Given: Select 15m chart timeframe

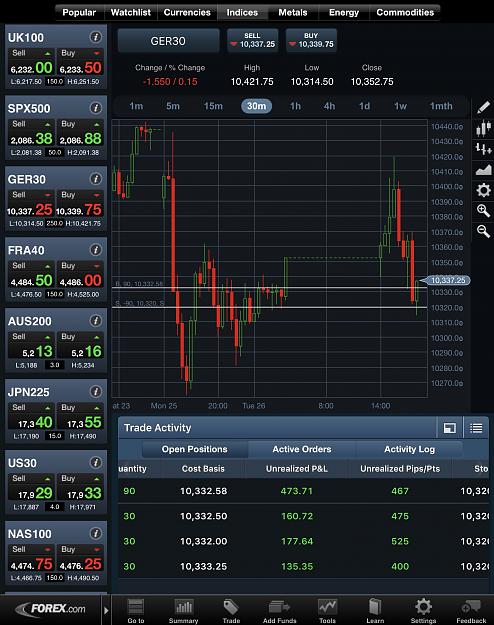Looking at the screenshot, I should (213, 106).
